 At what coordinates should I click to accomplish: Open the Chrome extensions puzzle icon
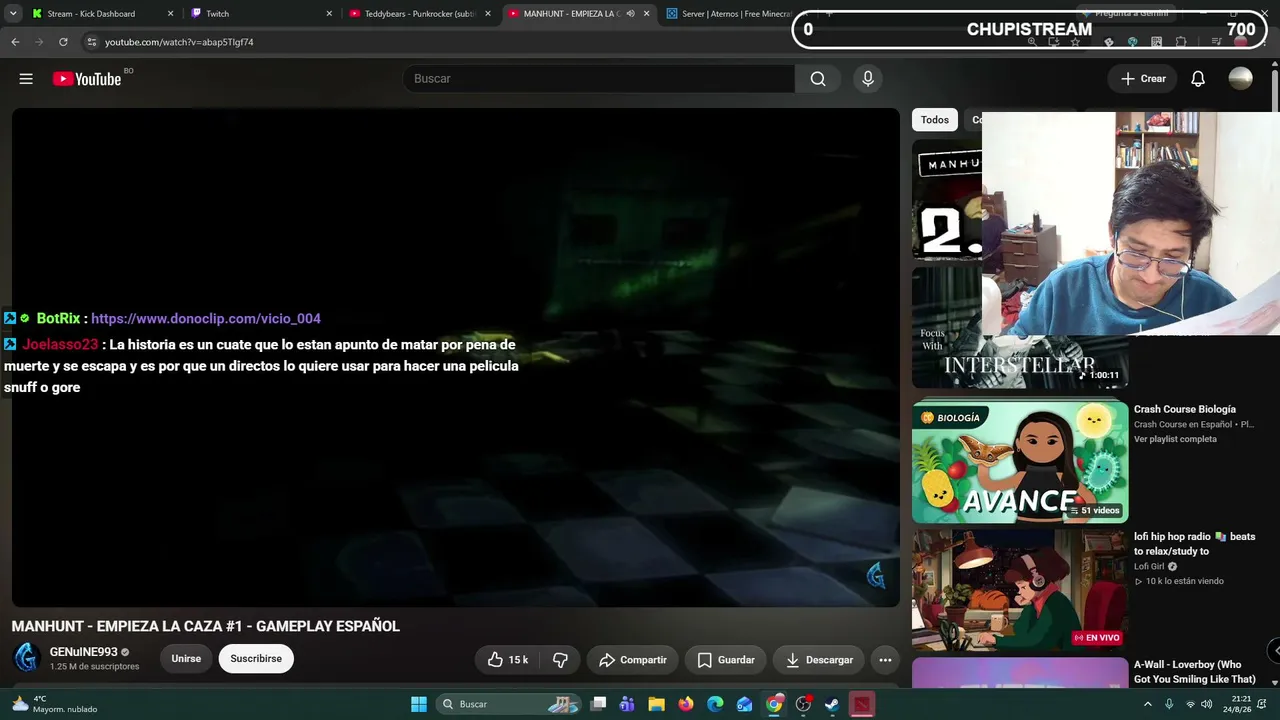(x=1181, y=42)
